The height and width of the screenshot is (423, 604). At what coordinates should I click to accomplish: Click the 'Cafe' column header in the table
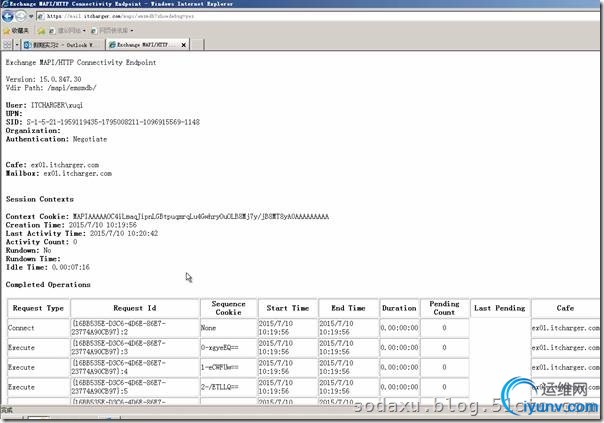coord(565,308)
